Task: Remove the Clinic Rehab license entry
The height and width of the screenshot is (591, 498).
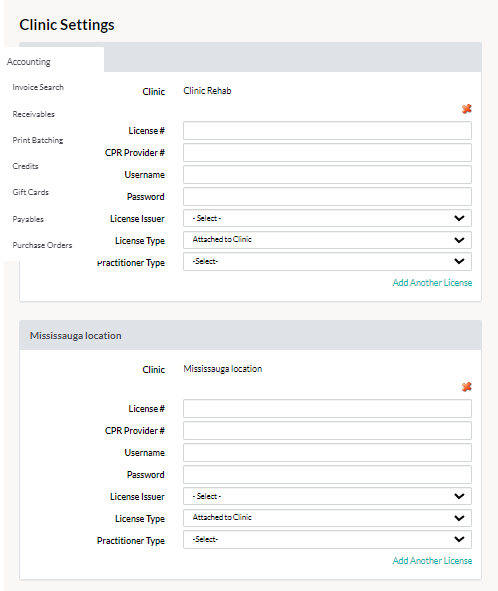Action: point(467,109)
